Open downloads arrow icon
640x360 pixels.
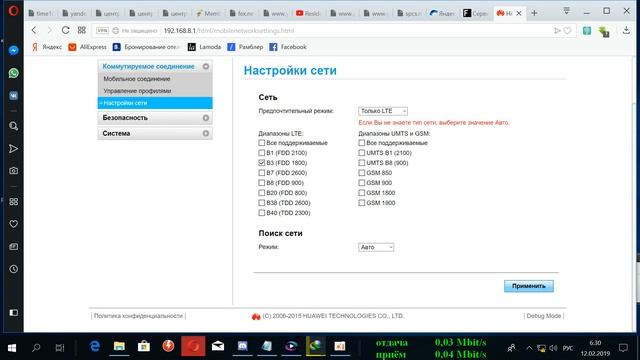coord(626,30)
